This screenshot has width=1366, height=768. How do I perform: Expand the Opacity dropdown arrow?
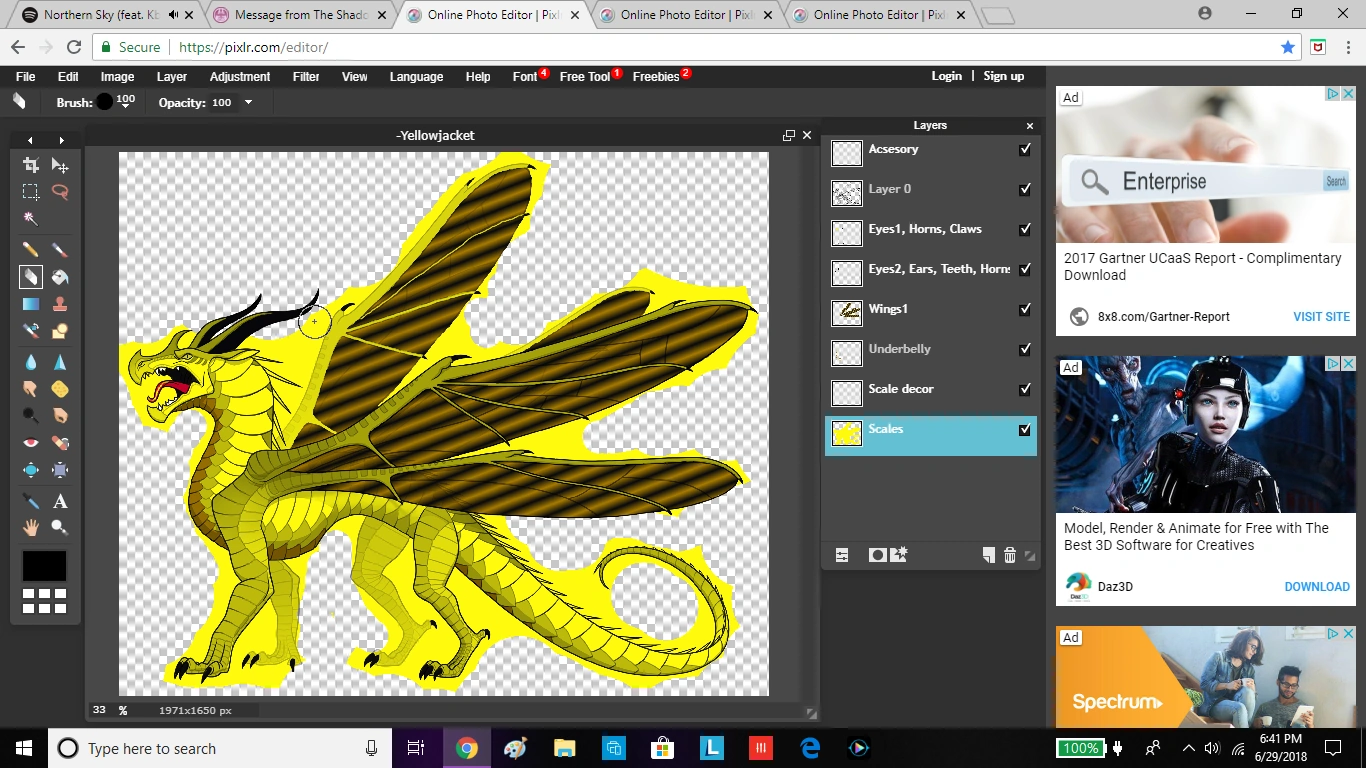coord(248,103)
